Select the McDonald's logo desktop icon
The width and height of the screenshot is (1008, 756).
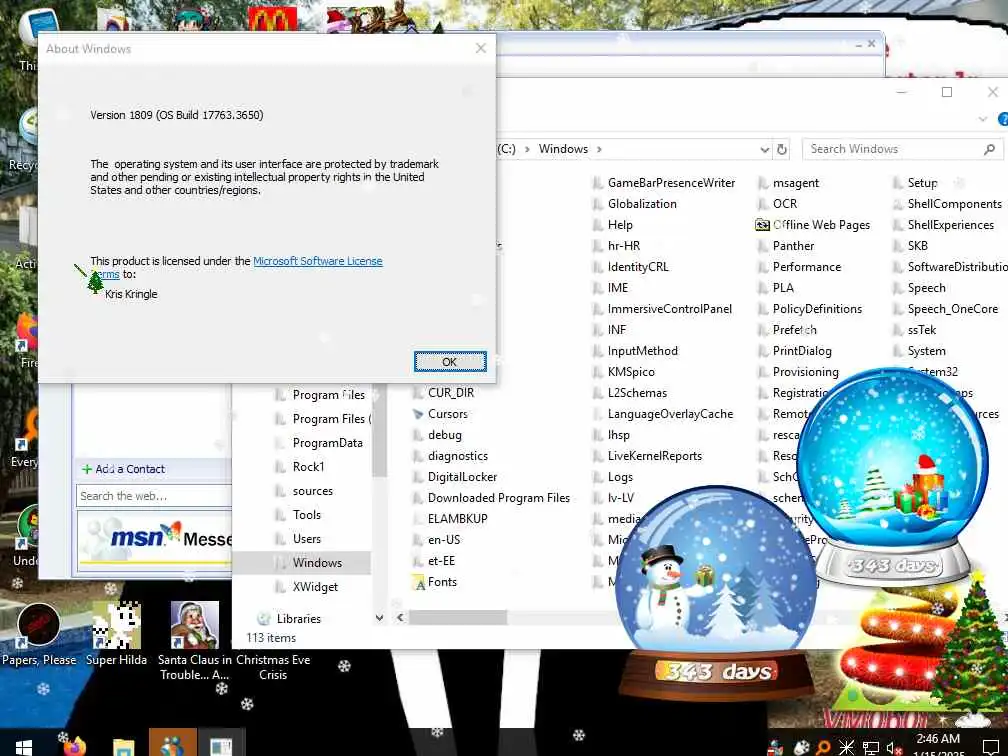click(x=273, y=19)
